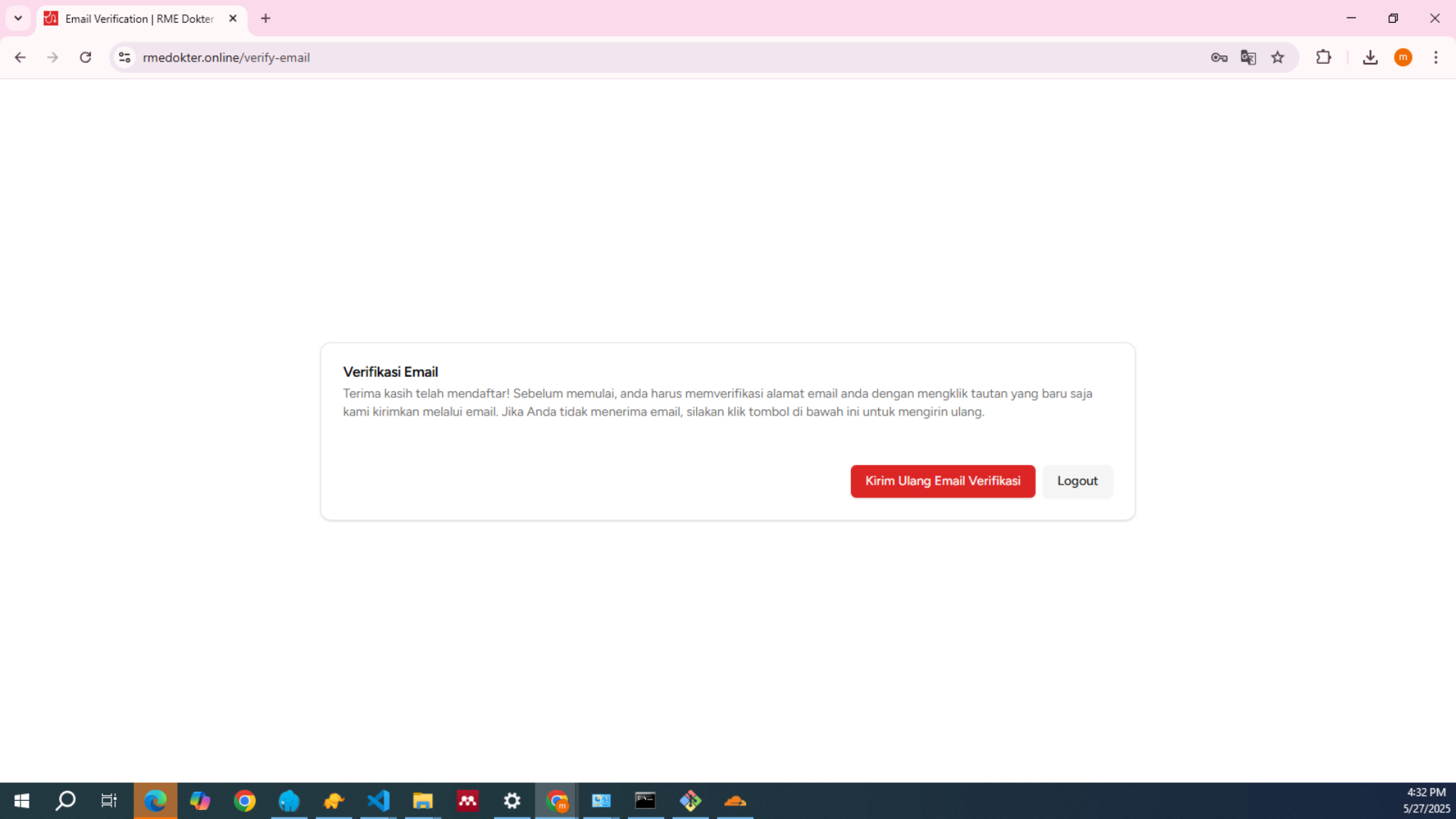Bookmark this tab with the star icon
The width and height of the screenshot is (1456, 819).
tap(1278, 58)
